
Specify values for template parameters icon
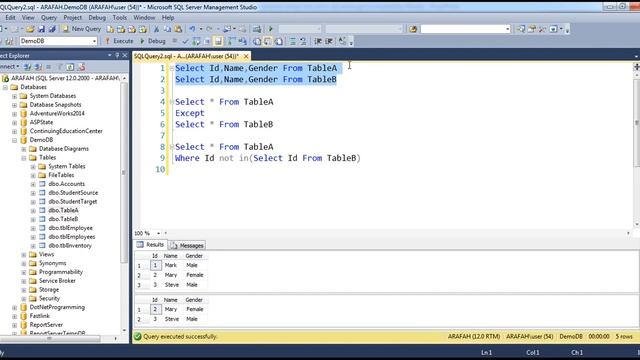342,41
